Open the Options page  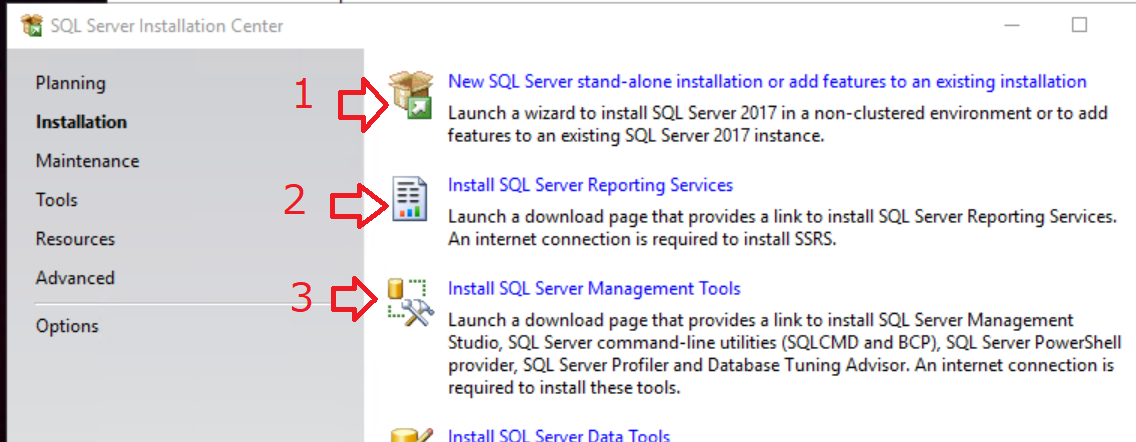[x=67, y=326]
